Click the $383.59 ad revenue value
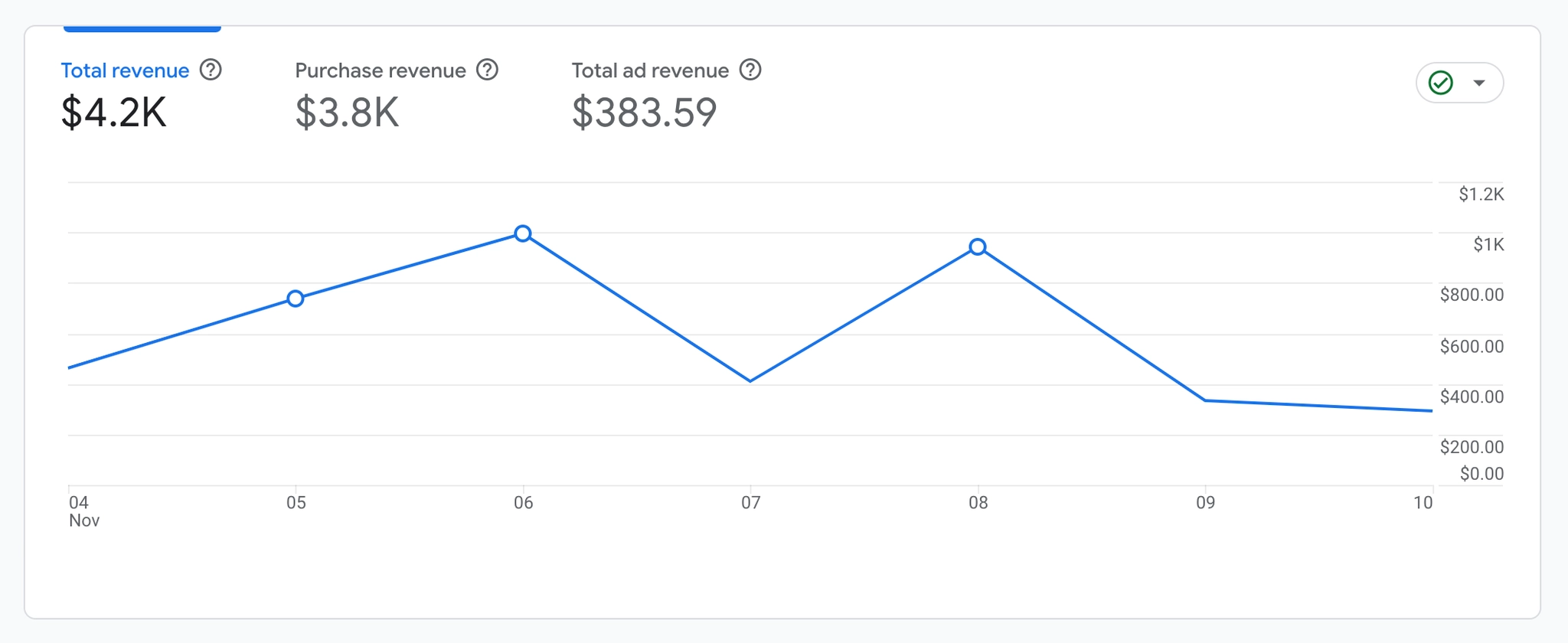The image size is (1568, 643). tap(644, 113)
